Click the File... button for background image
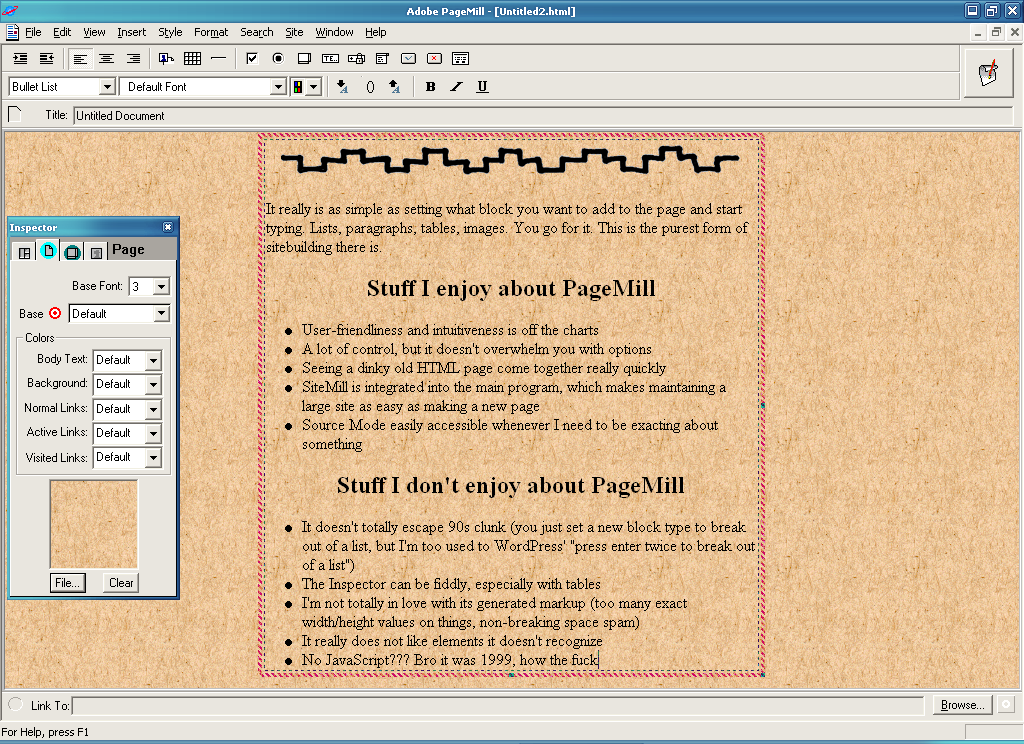The height and width of the screenshot is (744, 1024). (68, 583)
